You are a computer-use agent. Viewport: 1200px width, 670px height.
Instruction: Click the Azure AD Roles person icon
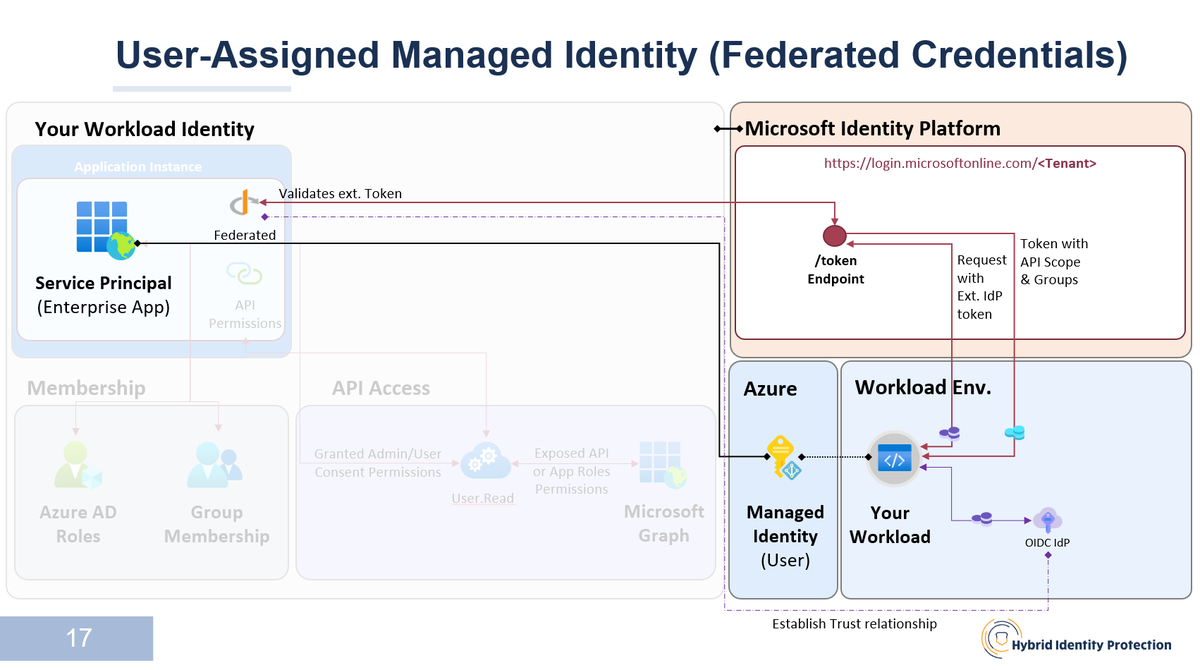point(77,467)
